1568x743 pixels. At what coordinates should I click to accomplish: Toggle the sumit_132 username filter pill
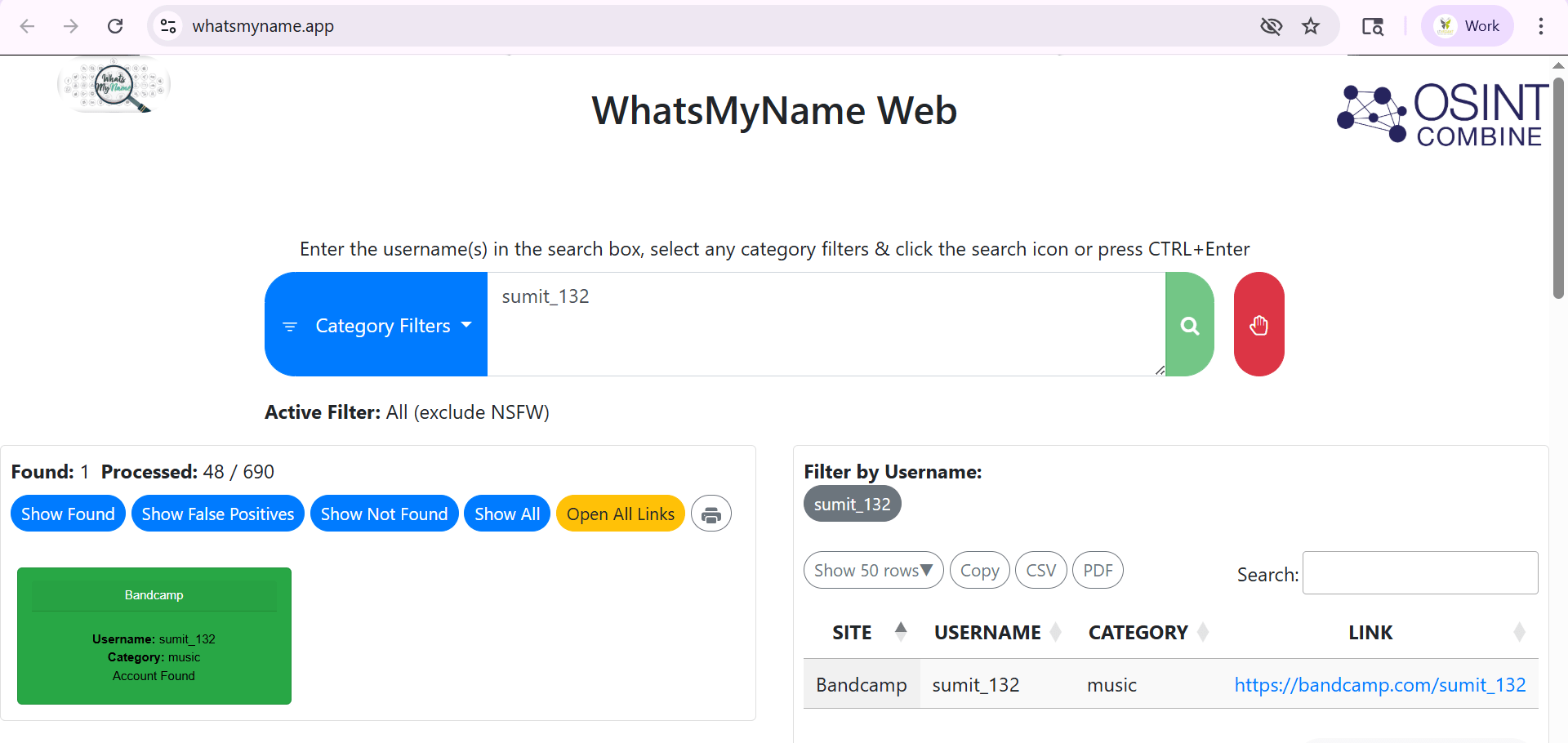[853, 504]
